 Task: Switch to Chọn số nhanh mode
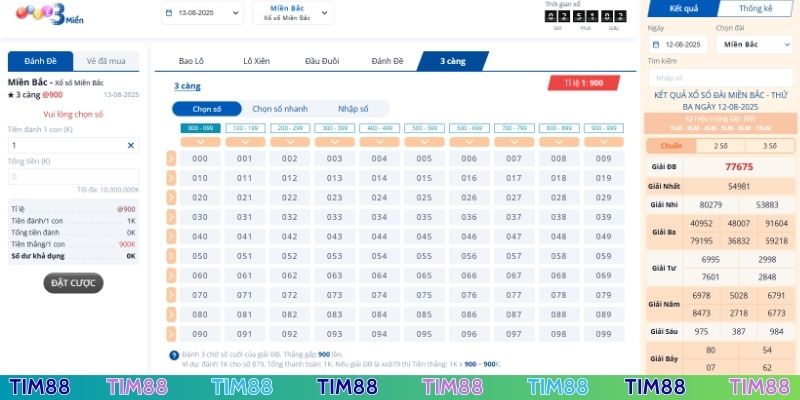[279, 109]
